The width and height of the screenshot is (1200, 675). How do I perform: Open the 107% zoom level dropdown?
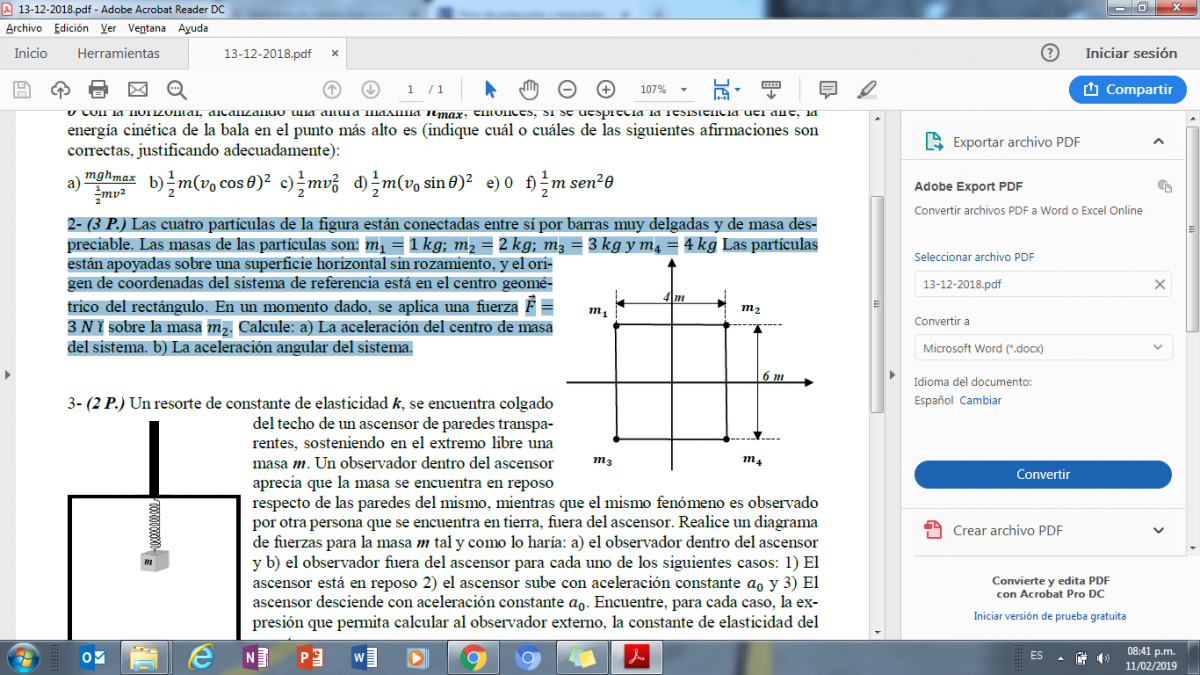662,89
